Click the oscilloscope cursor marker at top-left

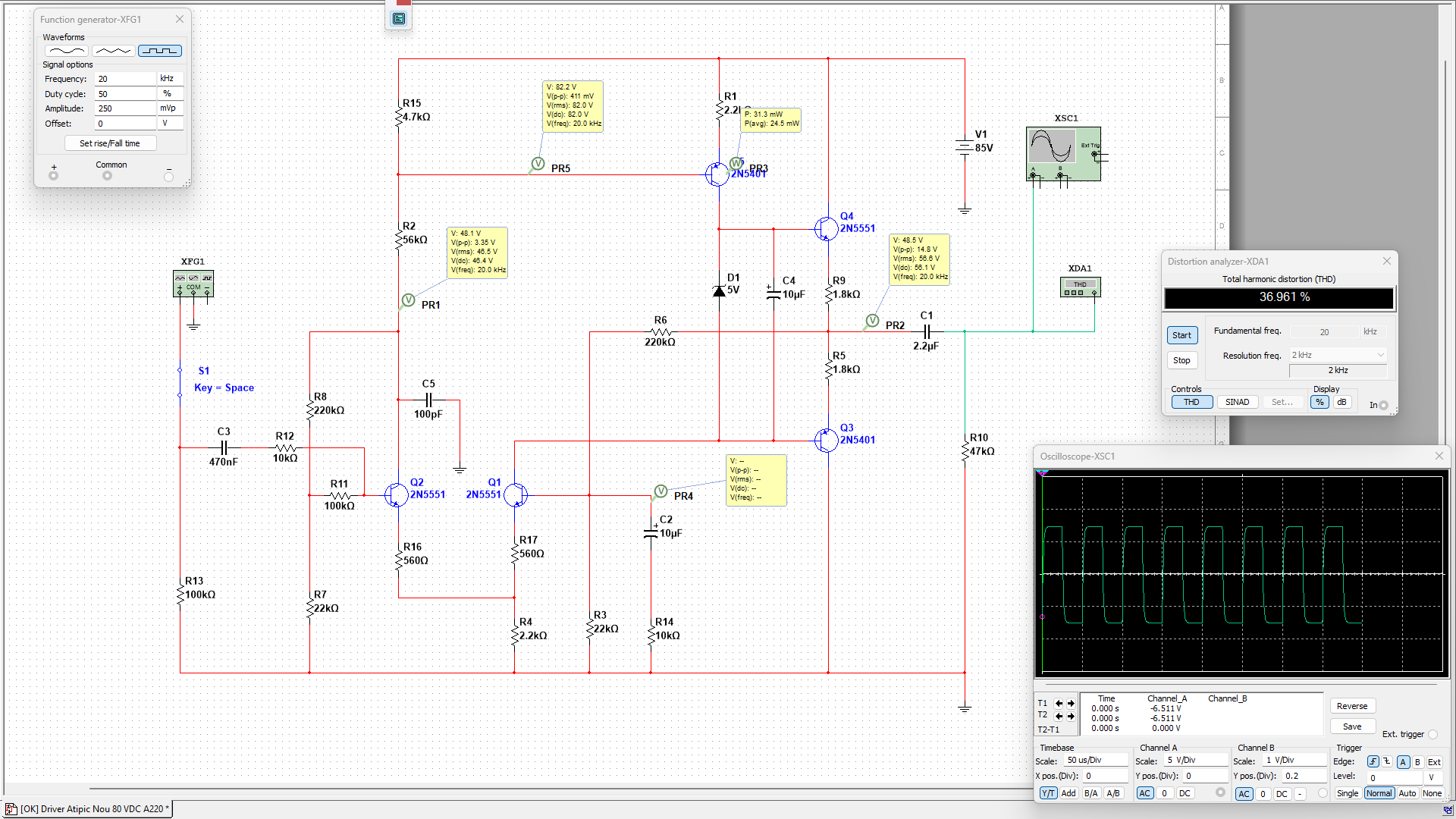1043,473
